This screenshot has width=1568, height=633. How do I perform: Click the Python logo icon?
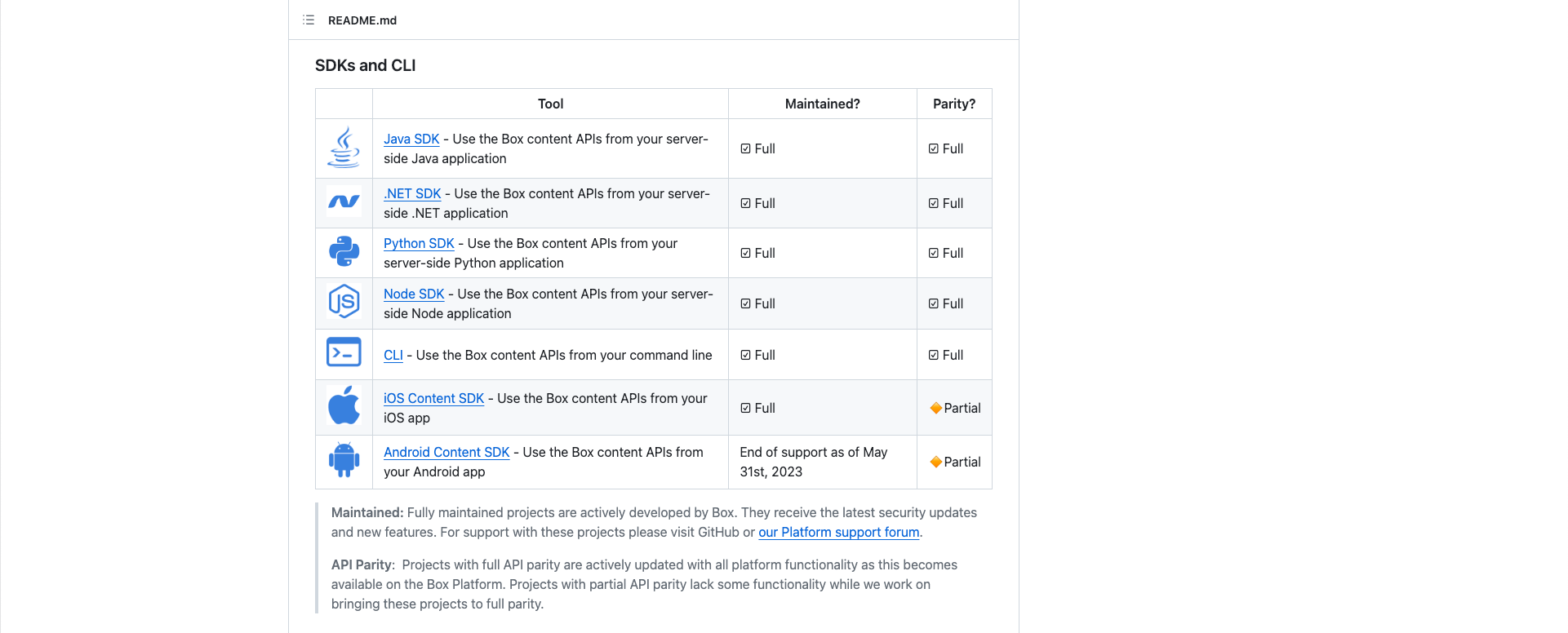point(344,251)
